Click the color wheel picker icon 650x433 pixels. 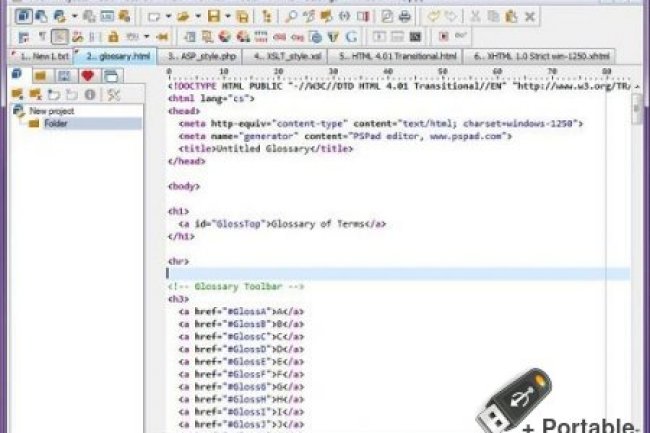tap(225, 36)
